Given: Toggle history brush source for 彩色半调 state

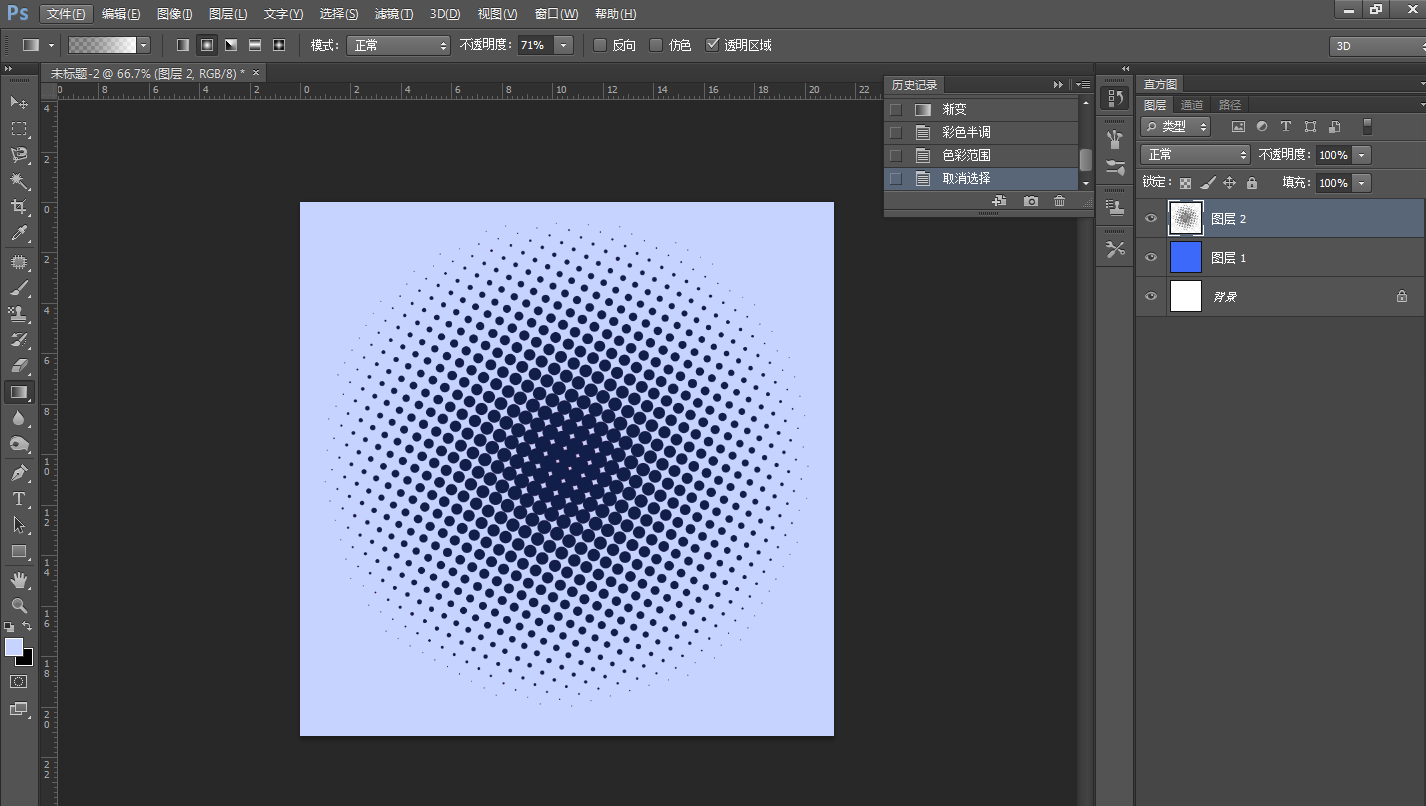Looking at the screenshot, I should coord(896,132).
